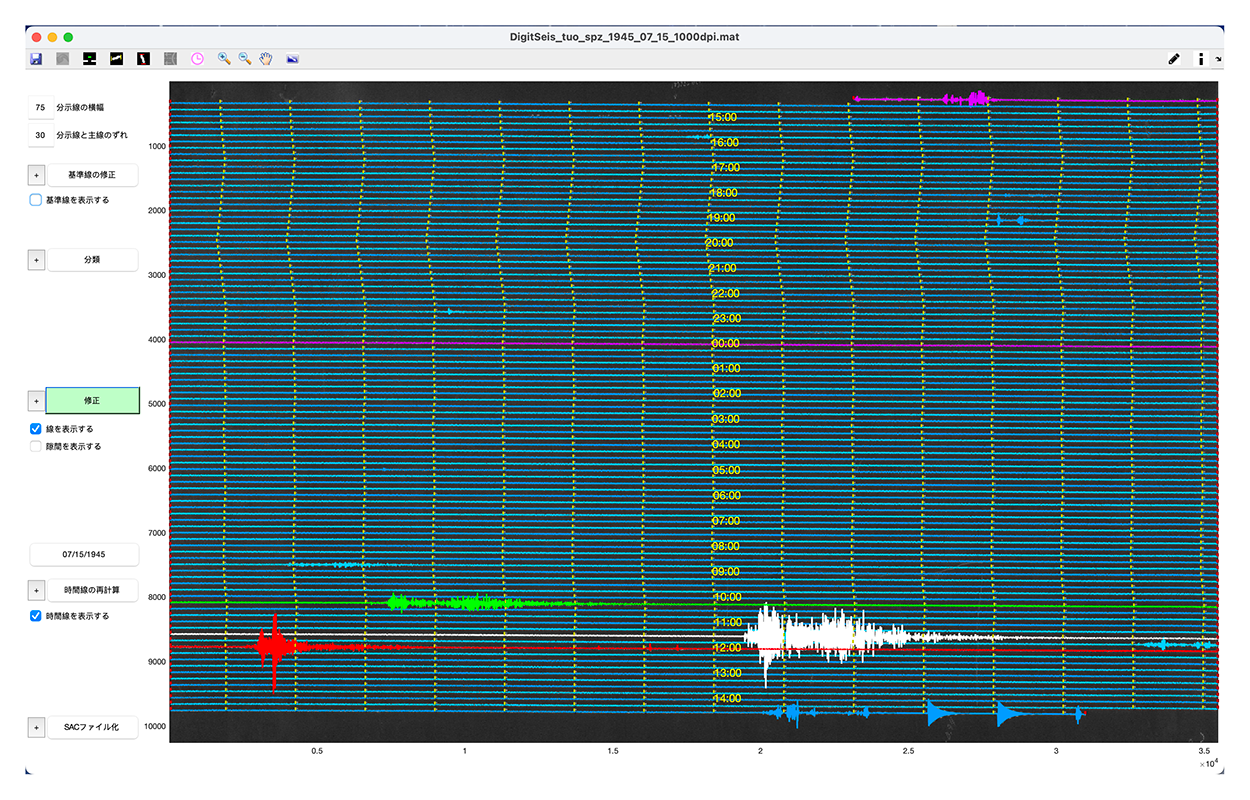
Task: Check the 隙間を表示する checkbox
Action: [x=36, y=447]
